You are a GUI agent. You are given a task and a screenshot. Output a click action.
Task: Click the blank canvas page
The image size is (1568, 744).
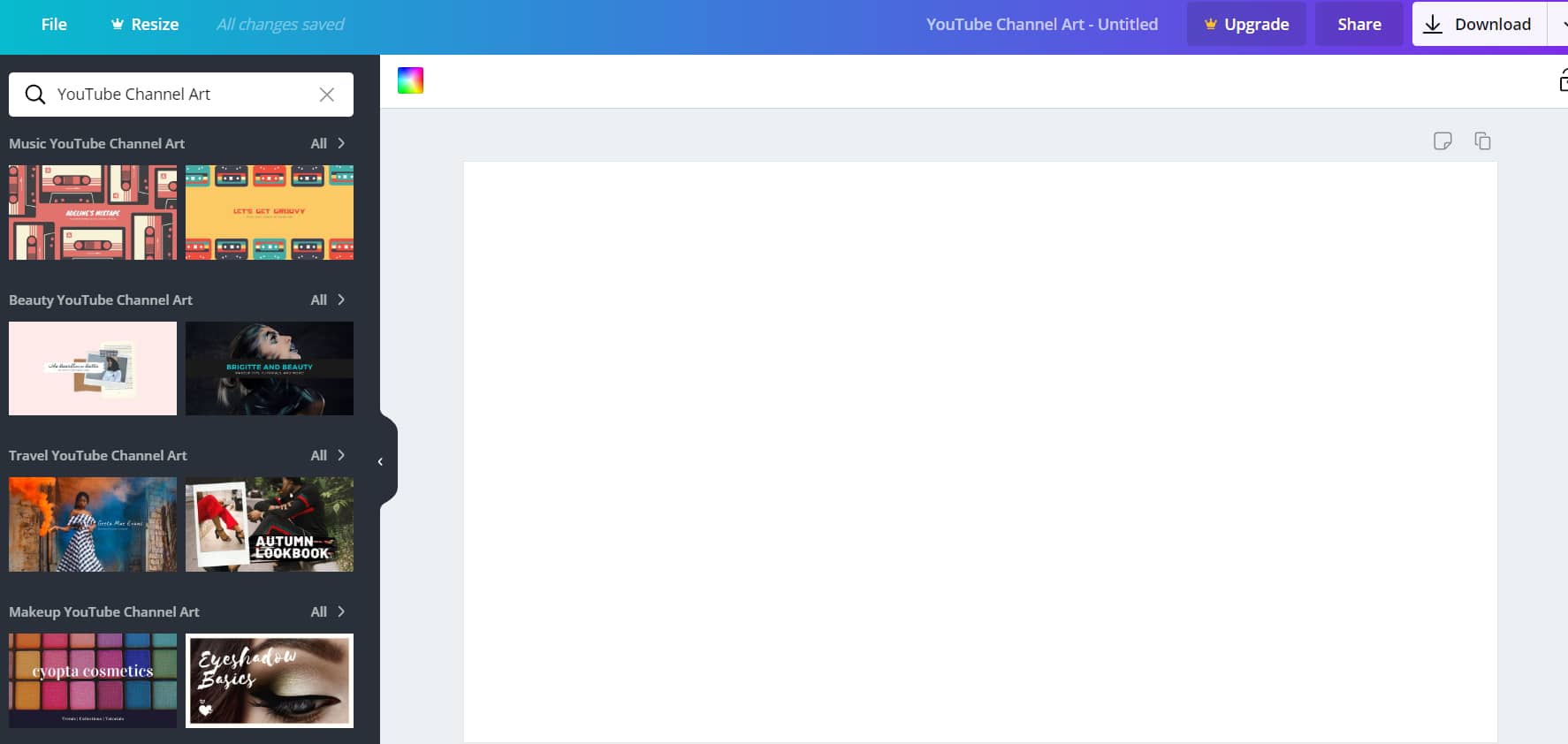click(x=980, y=452)
